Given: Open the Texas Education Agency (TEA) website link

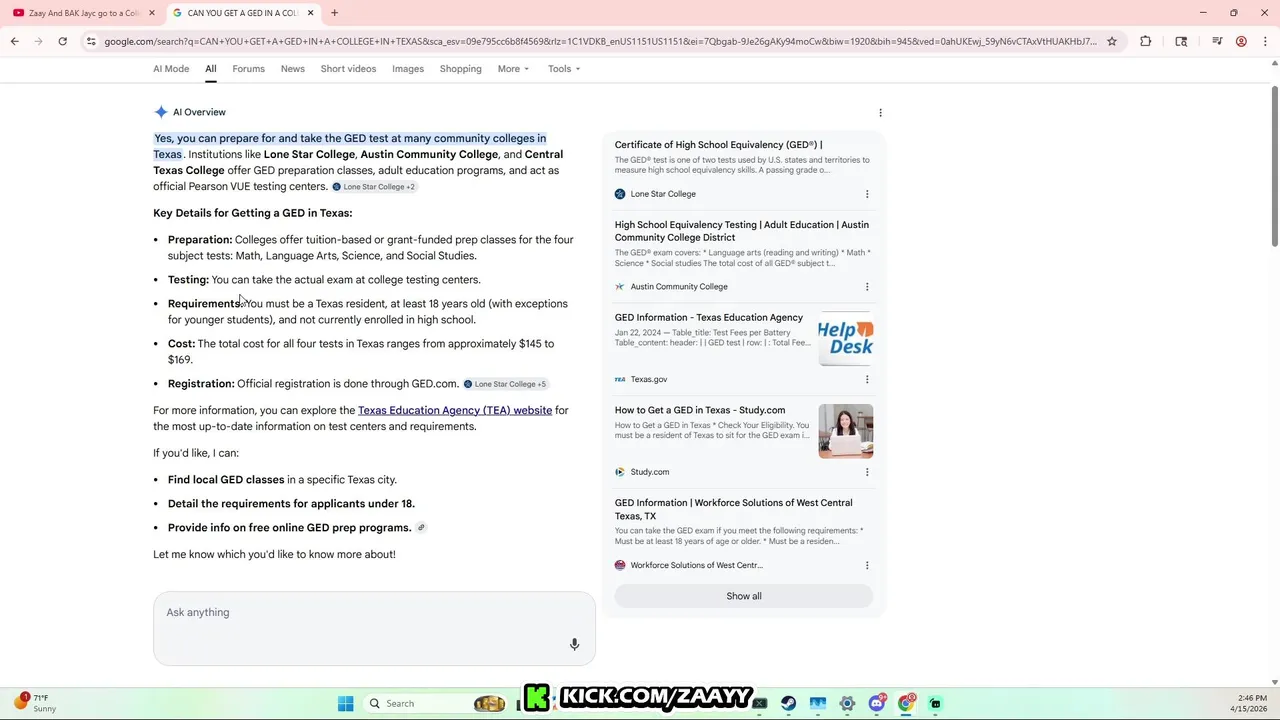Looking at the screenshot, I should [x=455, y=410].
